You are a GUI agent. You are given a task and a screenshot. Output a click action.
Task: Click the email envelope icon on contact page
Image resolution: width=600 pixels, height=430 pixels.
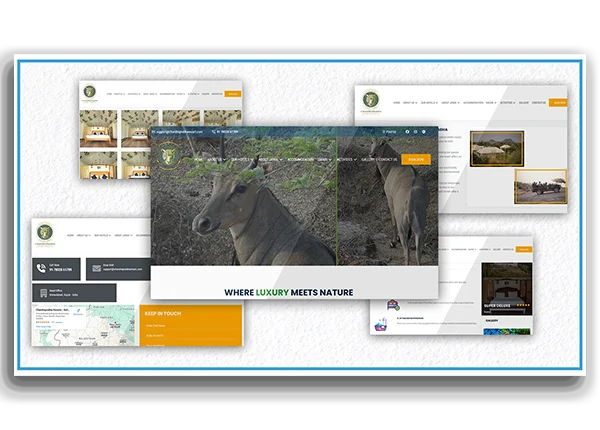pyautogui.click(x=94, y=267)
